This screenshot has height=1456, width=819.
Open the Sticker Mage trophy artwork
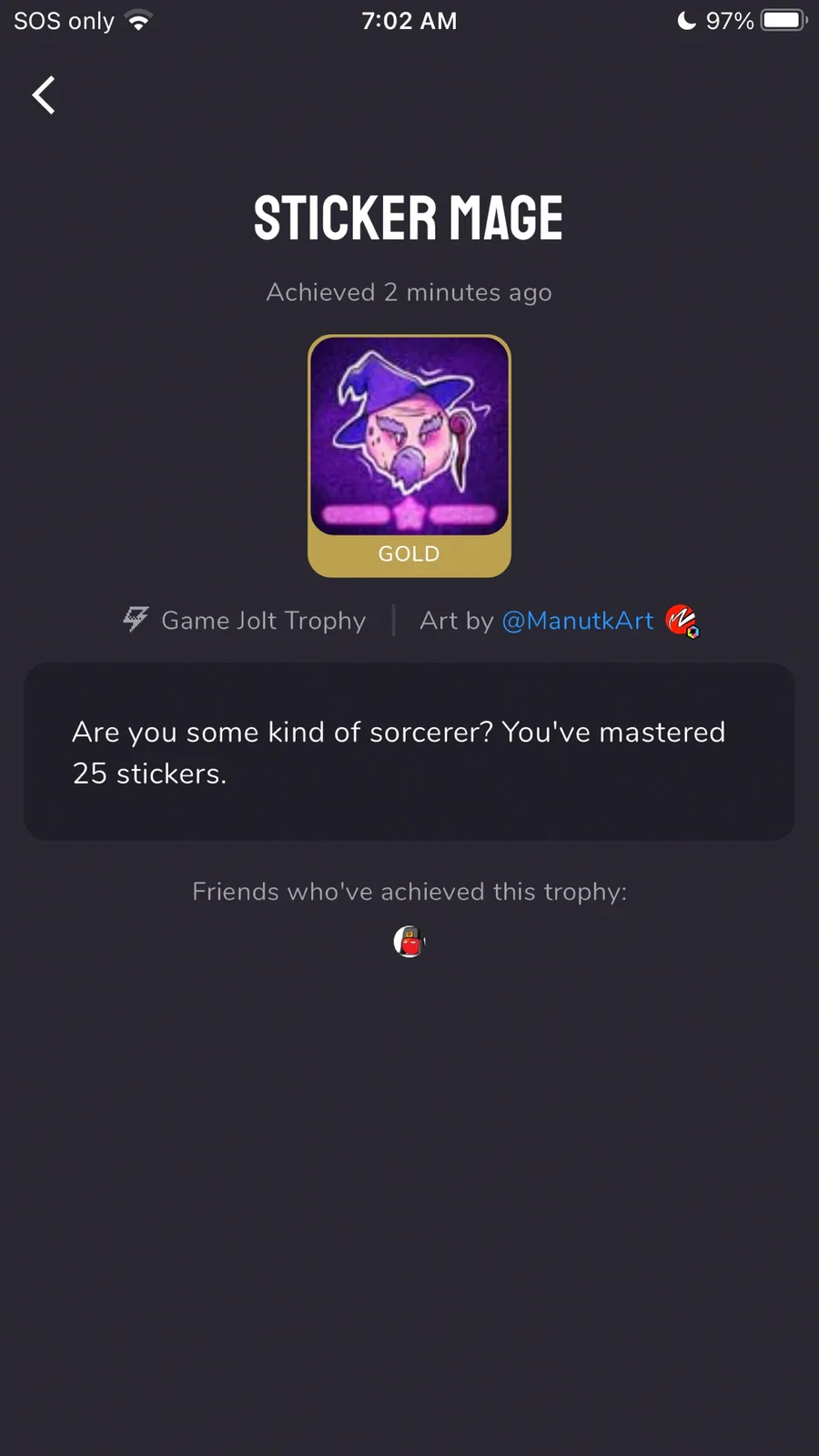pyautogui.click(x=409, y=436)
